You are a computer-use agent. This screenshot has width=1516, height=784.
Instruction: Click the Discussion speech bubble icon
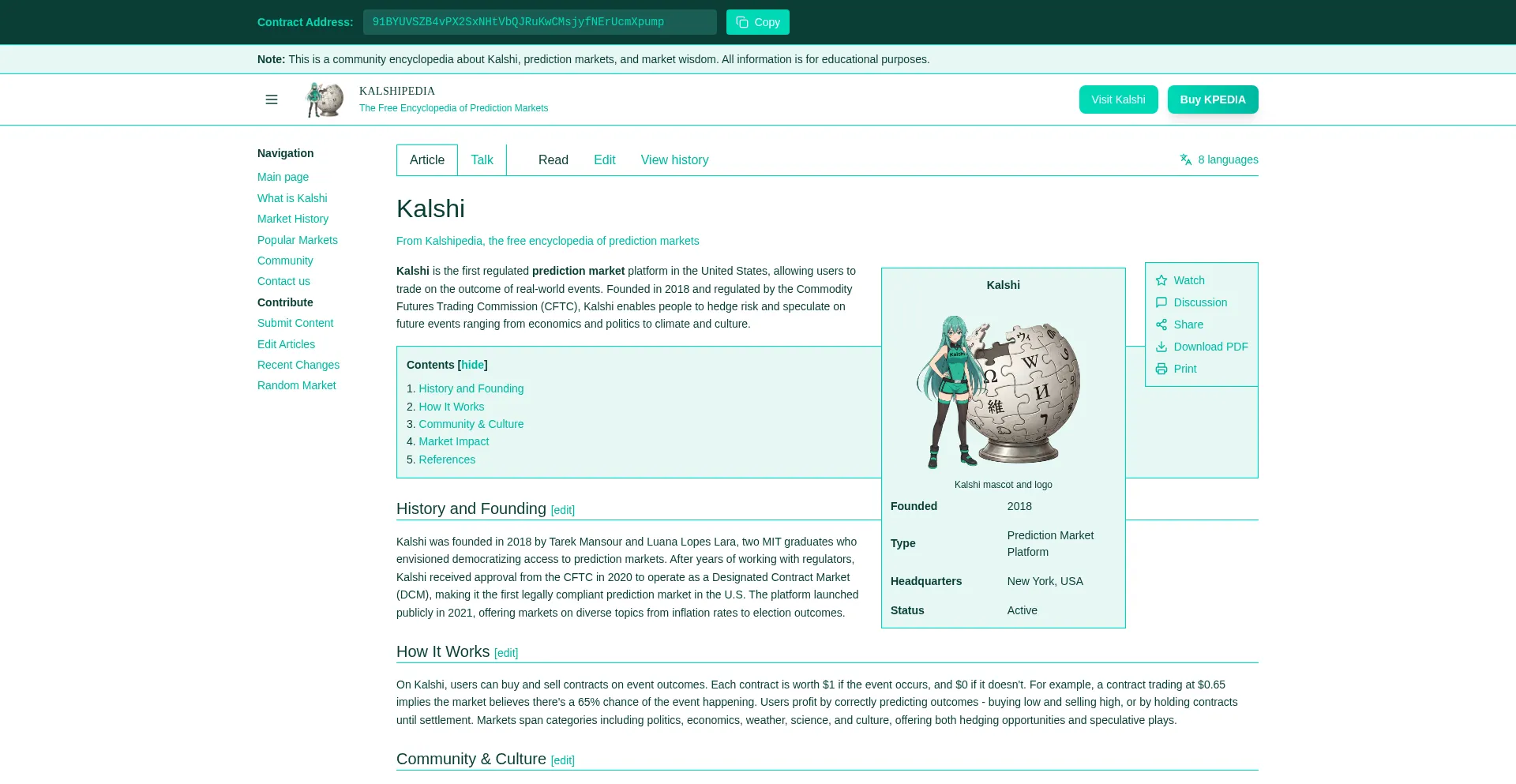1161,302
